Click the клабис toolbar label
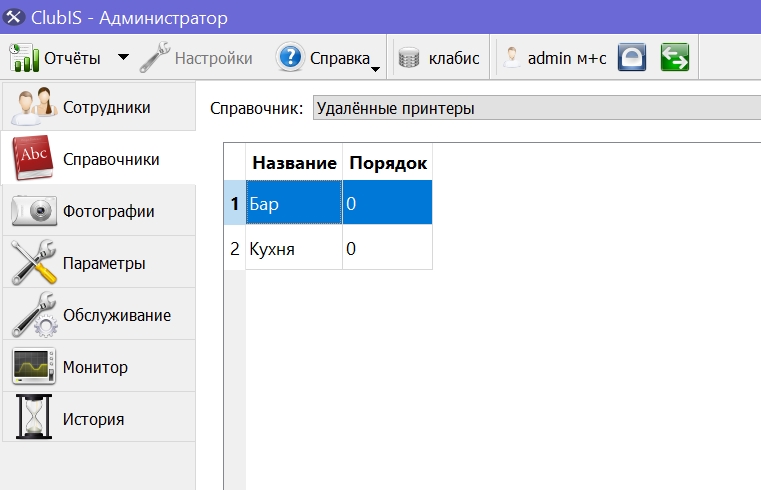Screen dimensions: 761x490 click(x=454, y=58)
